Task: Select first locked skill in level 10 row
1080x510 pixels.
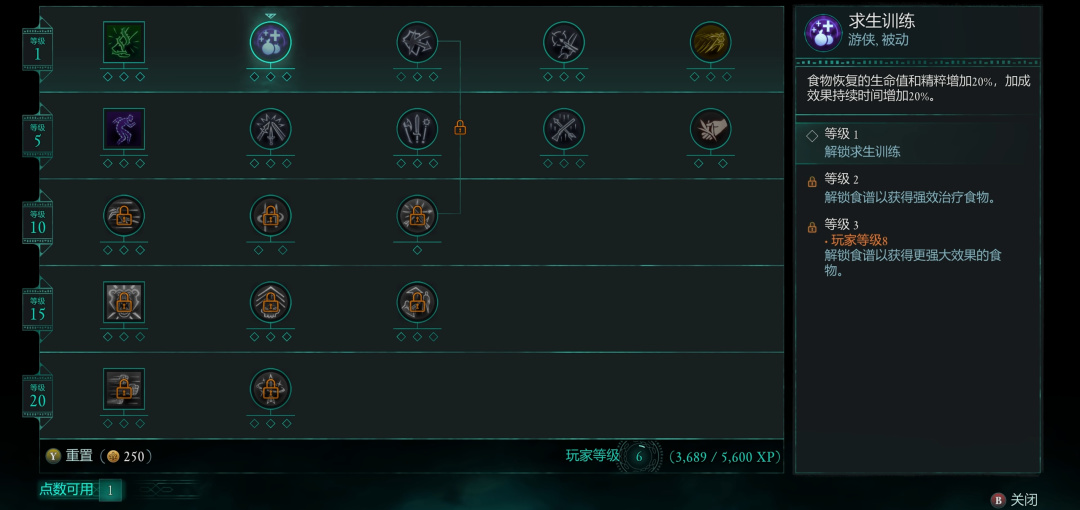Action: coord(124,216)
